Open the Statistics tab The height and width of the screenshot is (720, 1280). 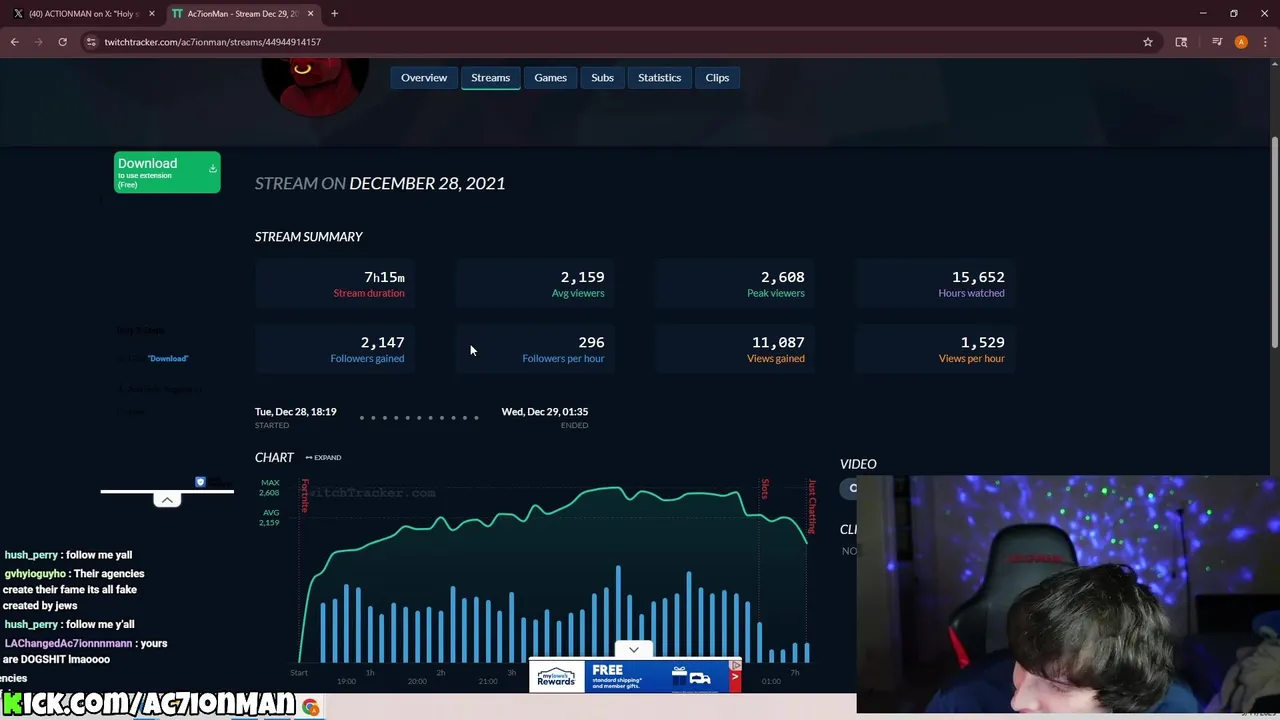659,77
